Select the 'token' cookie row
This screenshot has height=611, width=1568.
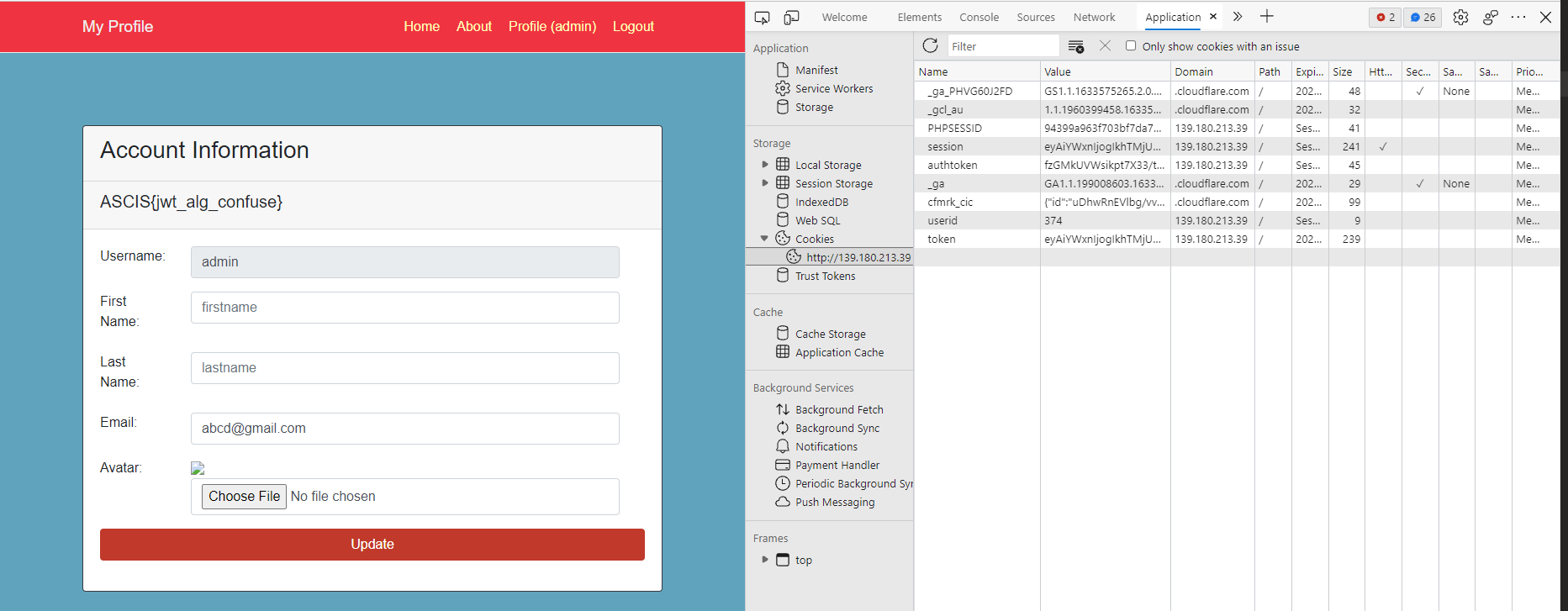(x=1237, y=239)
